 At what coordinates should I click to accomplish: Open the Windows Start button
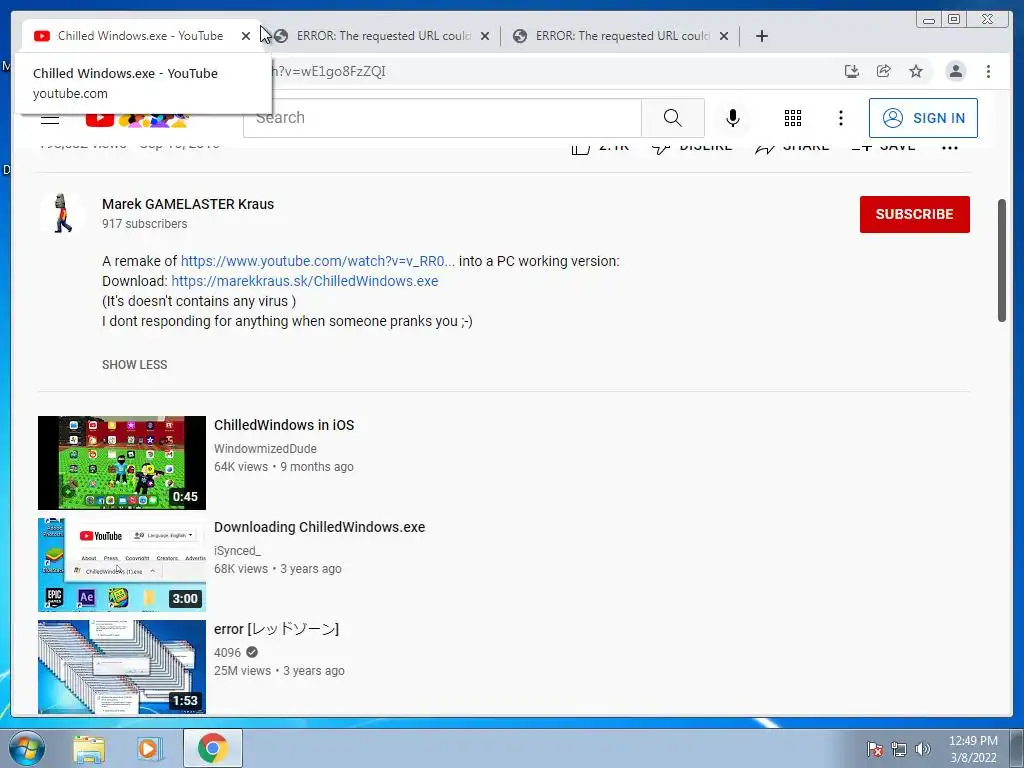[26, 748]
